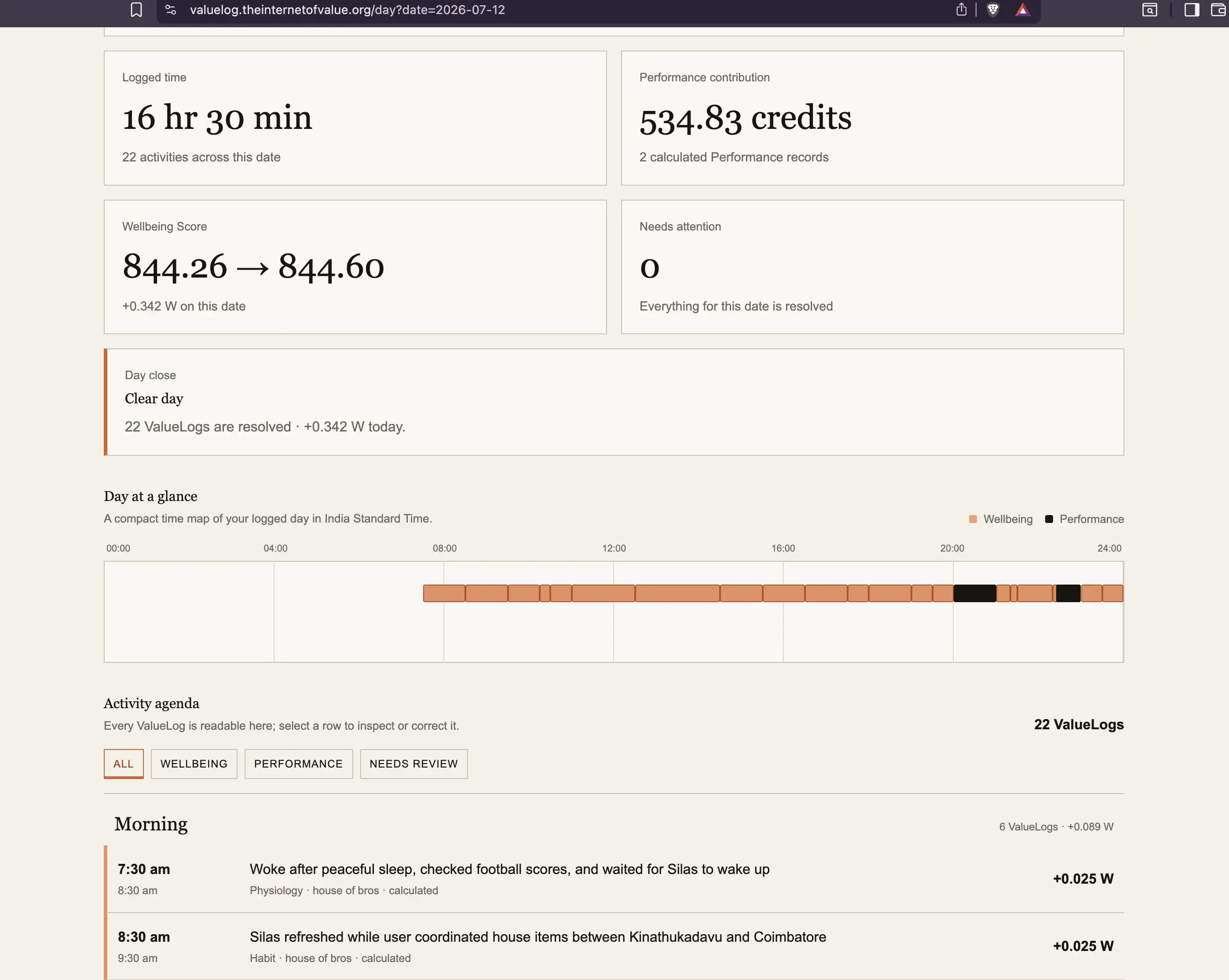This screenshot has width=1229, height=980.
Task: Open the 7:30 am football scores ValueLog row
Action: pyautogui.click(x=614, y=878)
